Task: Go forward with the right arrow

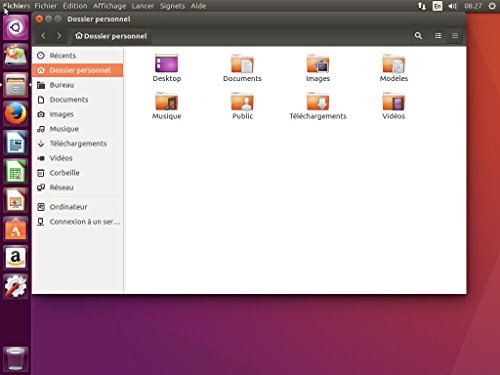Action: point(59,36)
